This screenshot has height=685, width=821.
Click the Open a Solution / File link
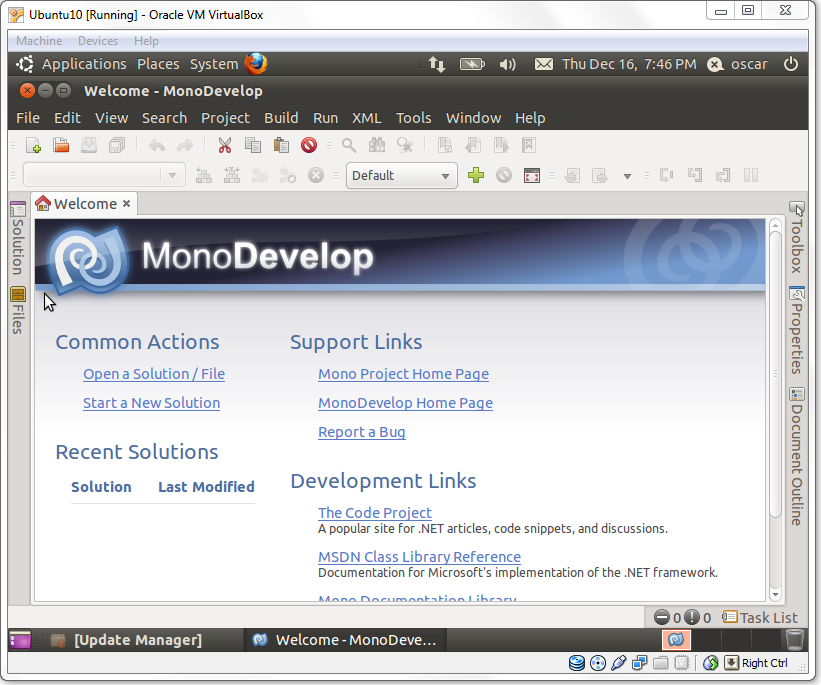point(153,374)
